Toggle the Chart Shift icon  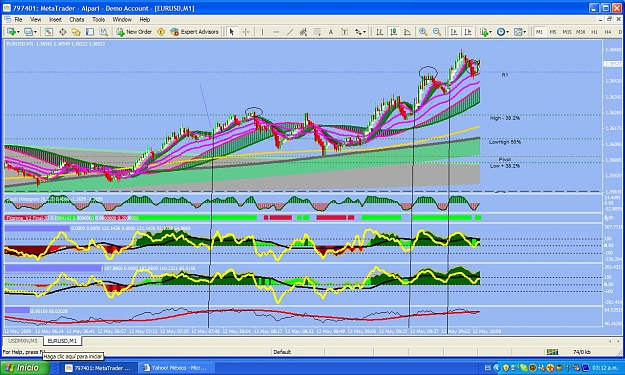(x=468, y=32)
